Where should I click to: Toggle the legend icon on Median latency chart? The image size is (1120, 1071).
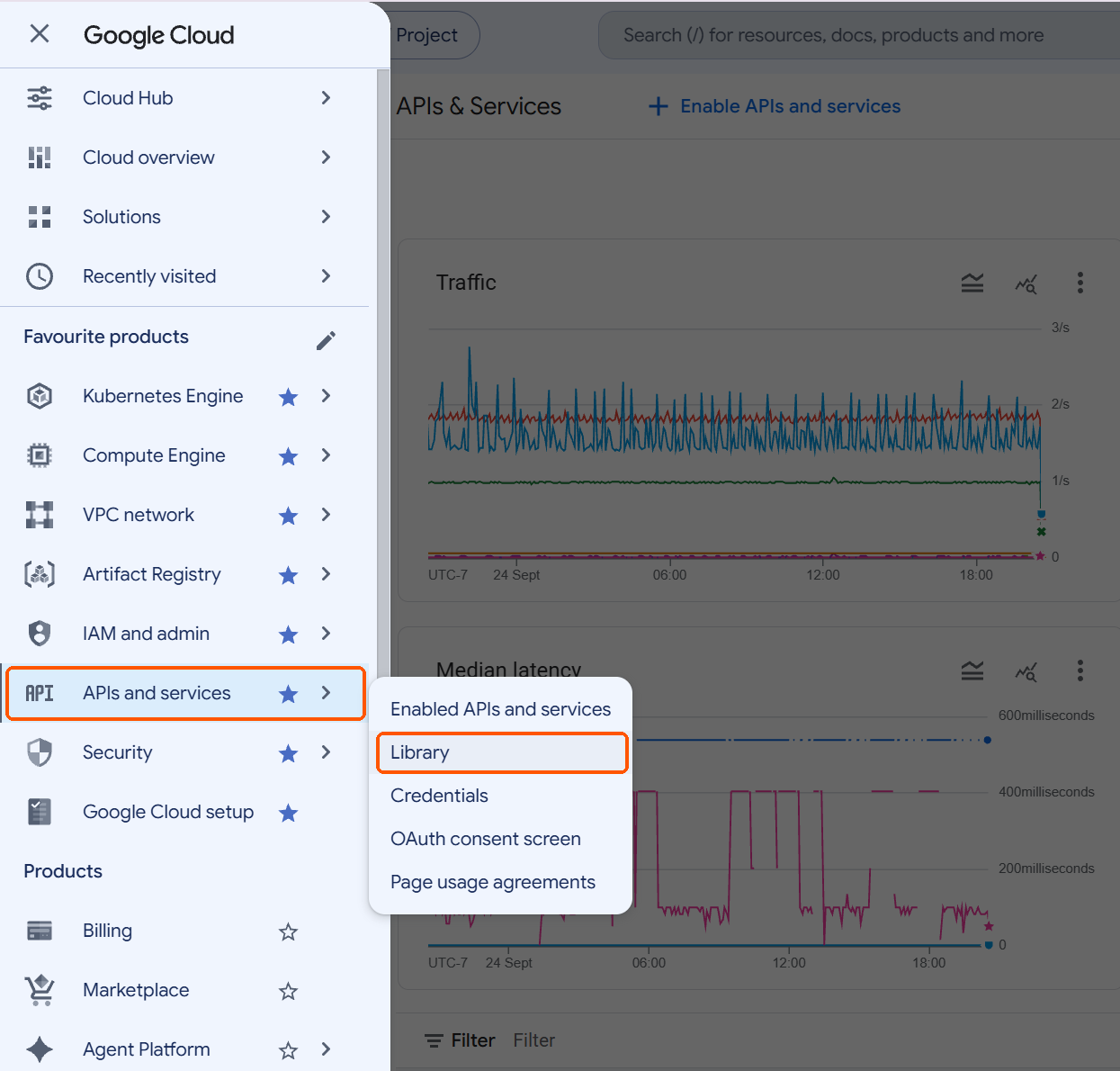972,670
